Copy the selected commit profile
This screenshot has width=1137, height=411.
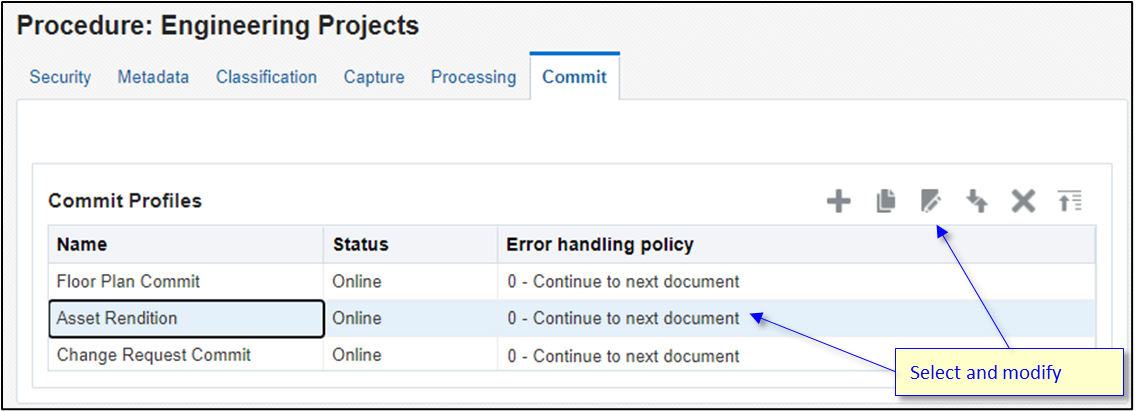(885, 202)
